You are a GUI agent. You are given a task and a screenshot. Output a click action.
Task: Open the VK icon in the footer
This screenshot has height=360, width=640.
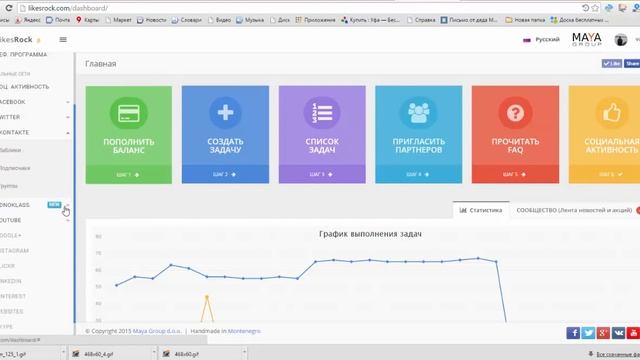[x=618, y=333]
